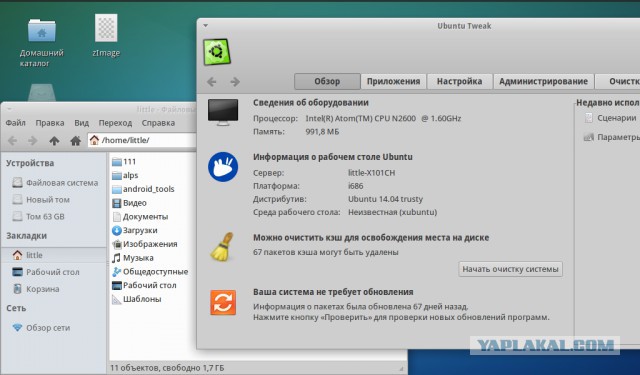This screenshot has width=640, height=375.
Task: Go back in the file manager
Action: point(13,141)
